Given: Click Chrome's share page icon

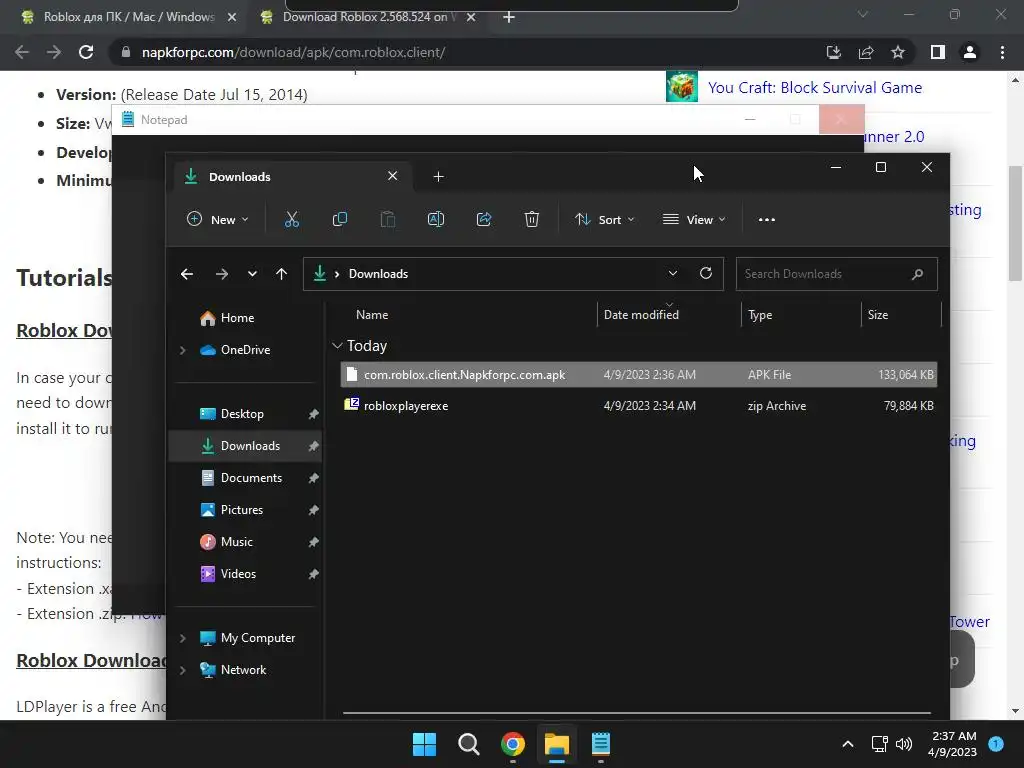Looking at the screenshot, I should (x=866, y=52).
